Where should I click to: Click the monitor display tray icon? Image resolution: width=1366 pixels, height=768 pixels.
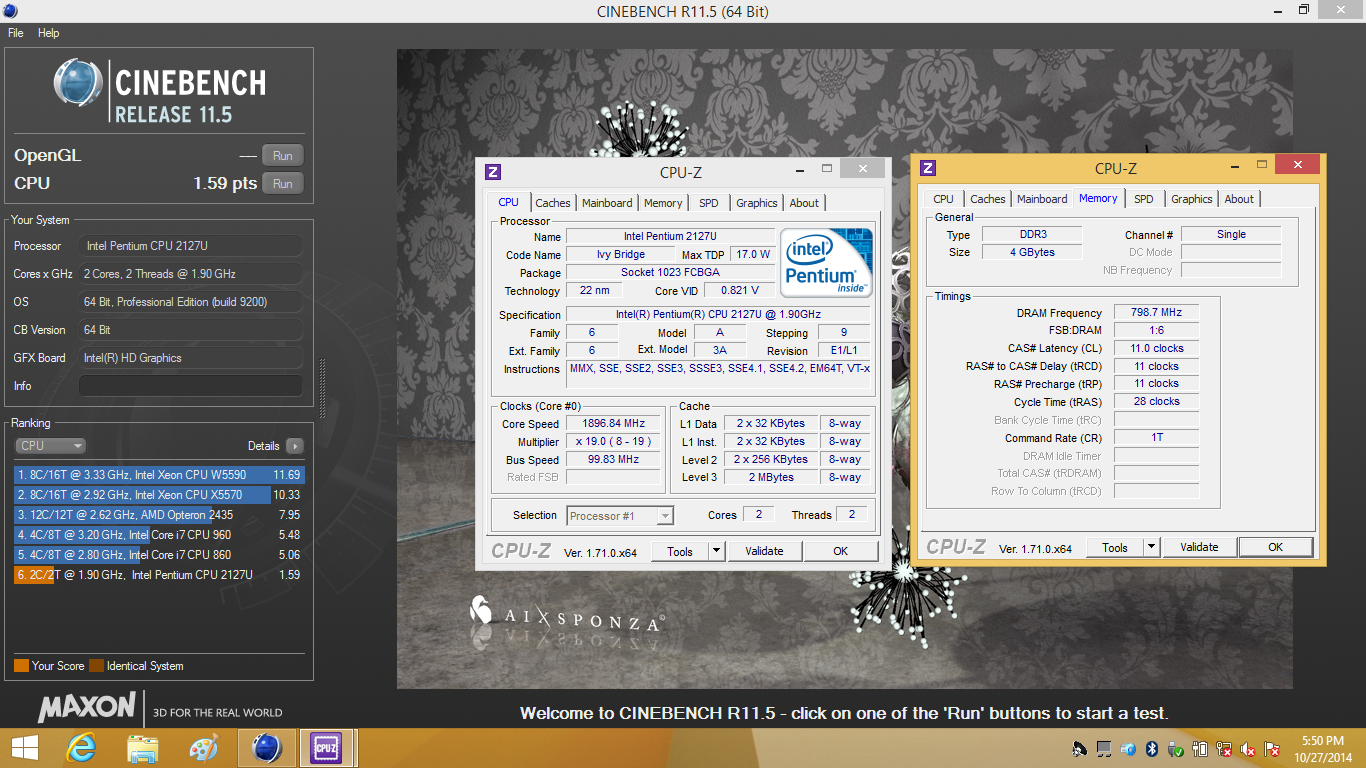[x=1104, y=749]
